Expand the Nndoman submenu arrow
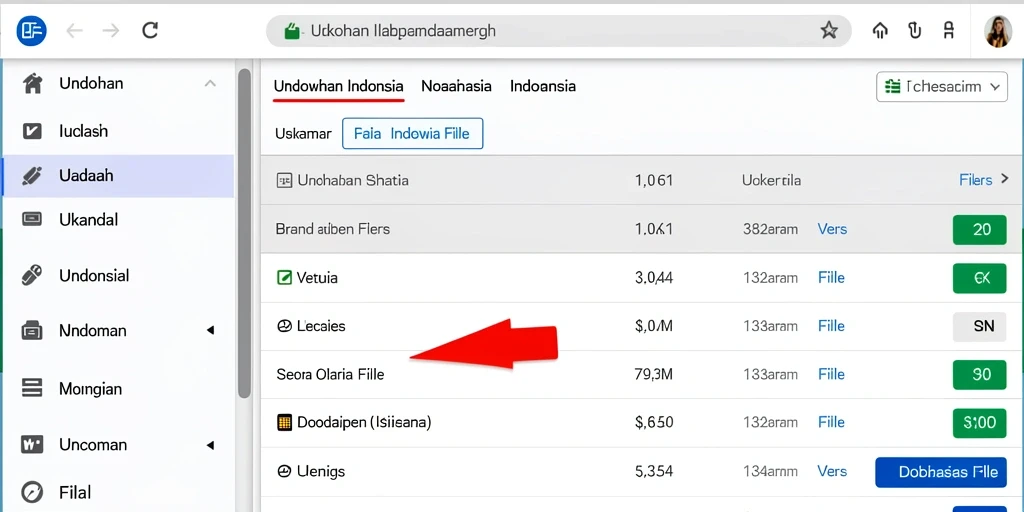Viewport: 1024px width, 512px height. point(210,330)
